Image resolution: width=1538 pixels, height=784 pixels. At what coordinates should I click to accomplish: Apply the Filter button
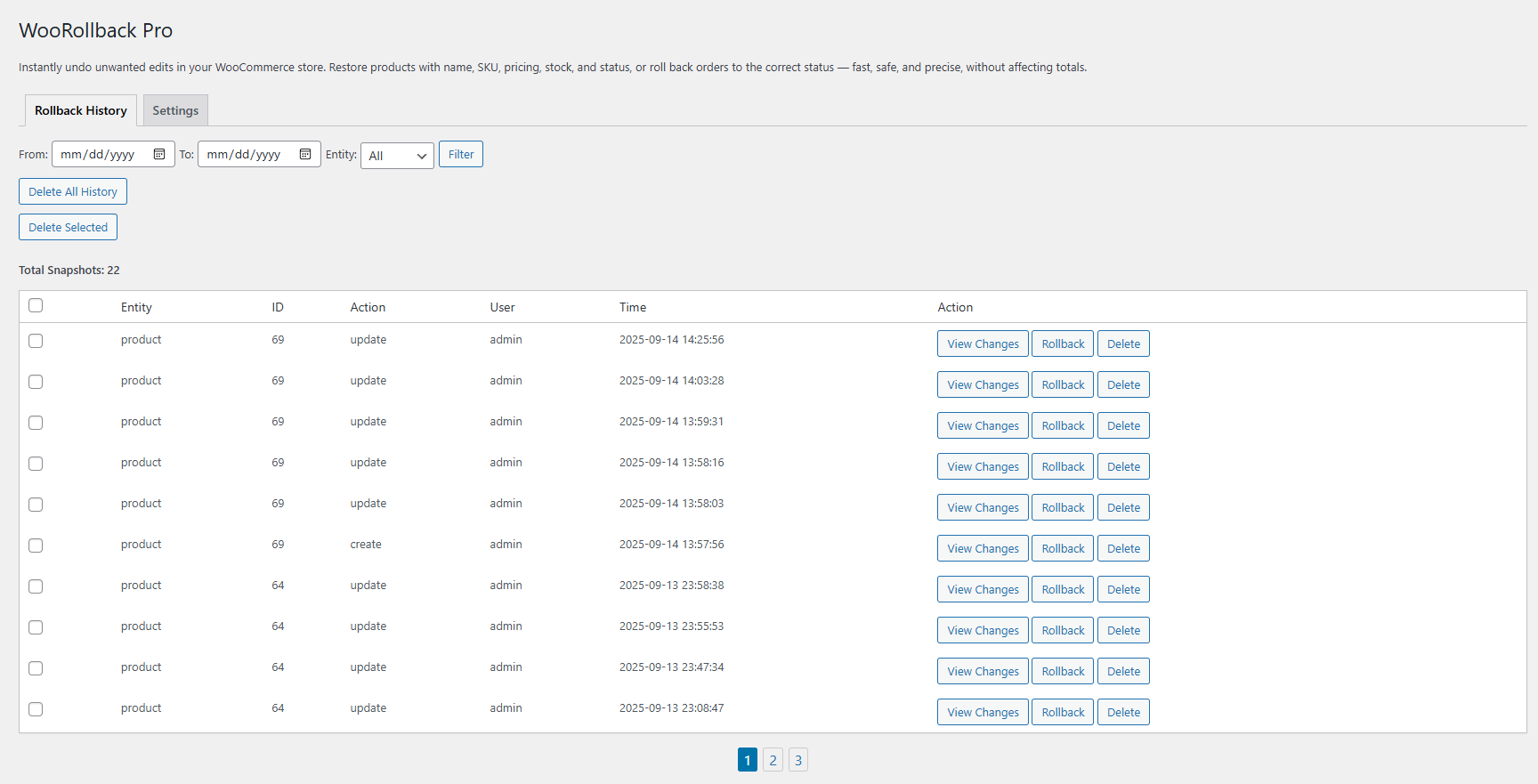click(x=461, y=154)
